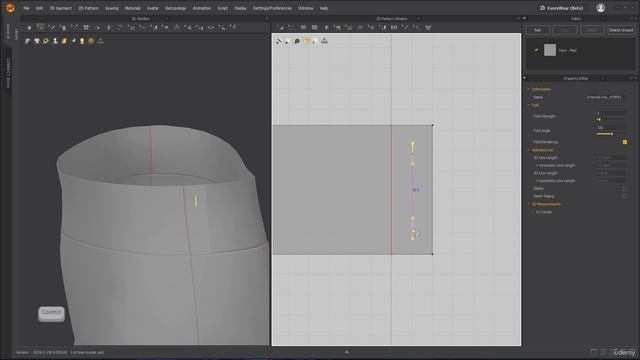Click the EveryWear (Beta) button
The image size is (640, 360).
[x=561, y=8]
